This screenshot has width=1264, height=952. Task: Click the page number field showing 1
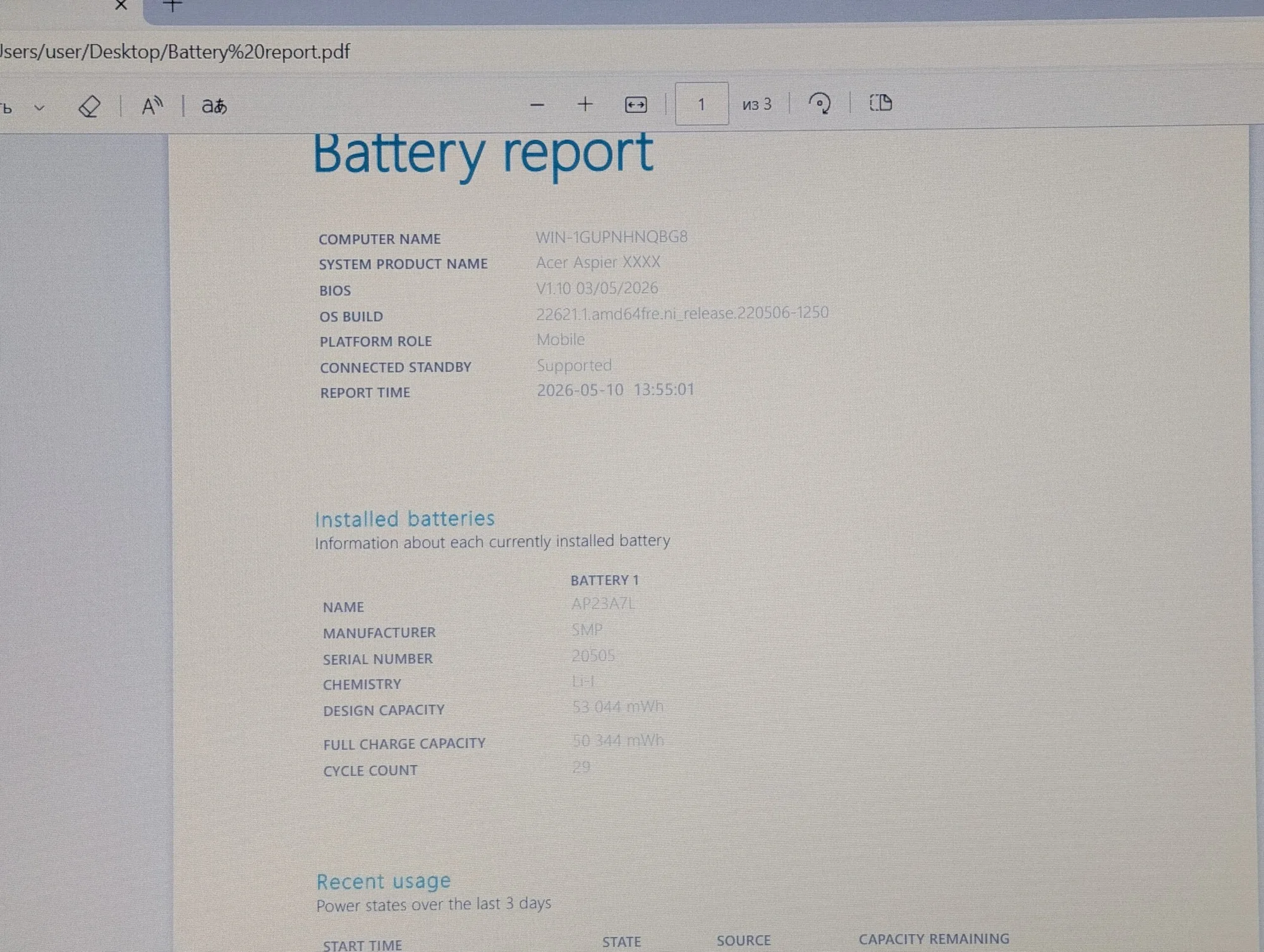coord(702,104)
